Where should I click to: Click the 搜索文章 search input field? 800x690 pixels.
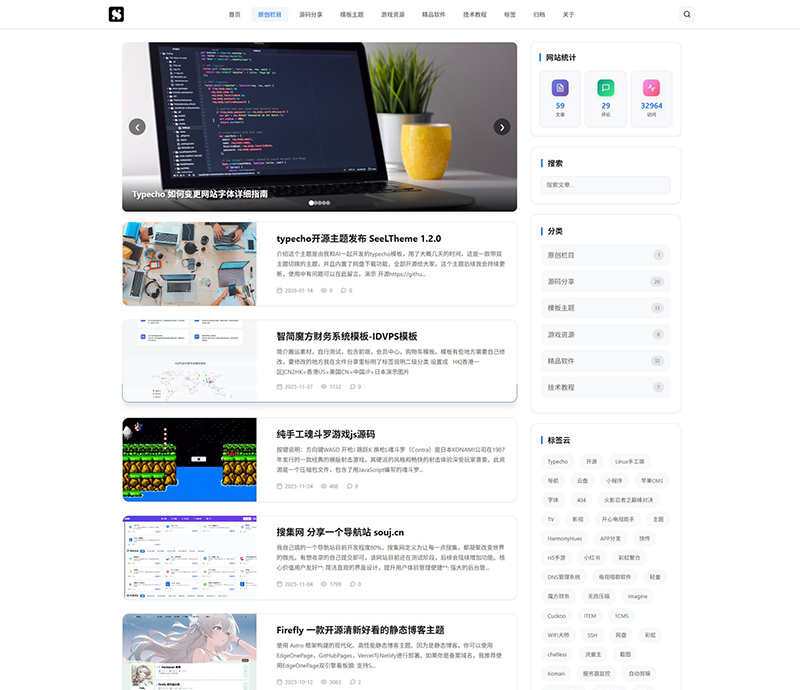point(604,185)
